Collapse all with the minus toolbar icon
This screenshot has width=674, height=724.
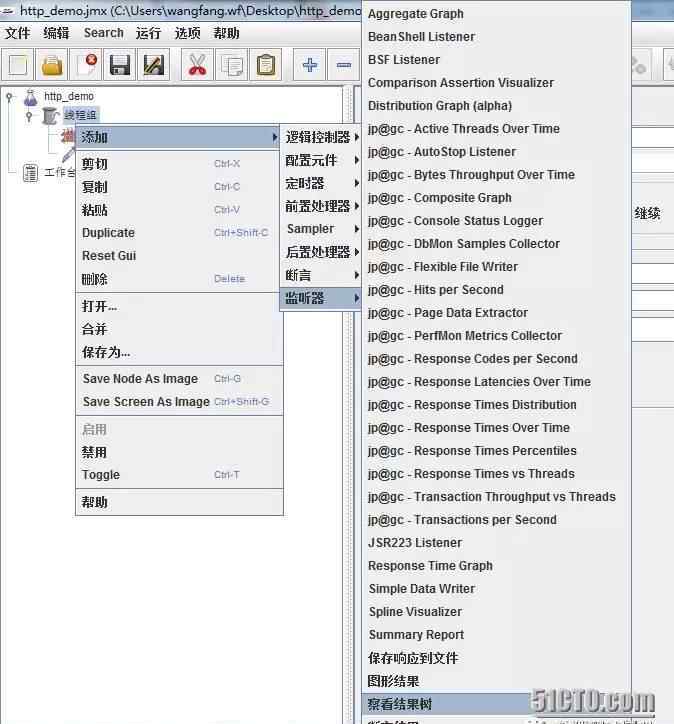(343, 65)
